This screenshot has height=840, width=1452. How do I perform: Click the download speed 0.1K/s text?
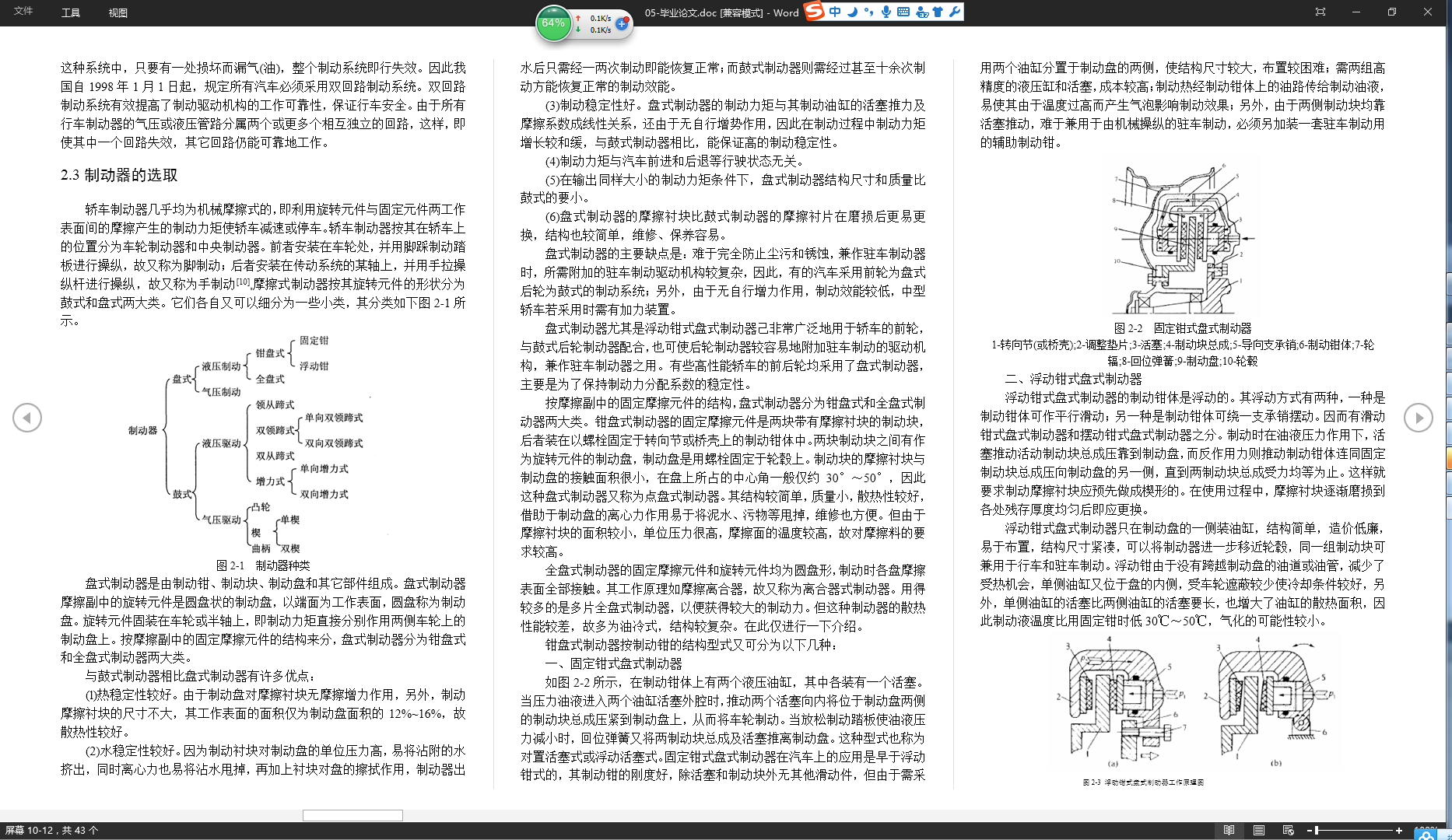(x=600, y=30)
